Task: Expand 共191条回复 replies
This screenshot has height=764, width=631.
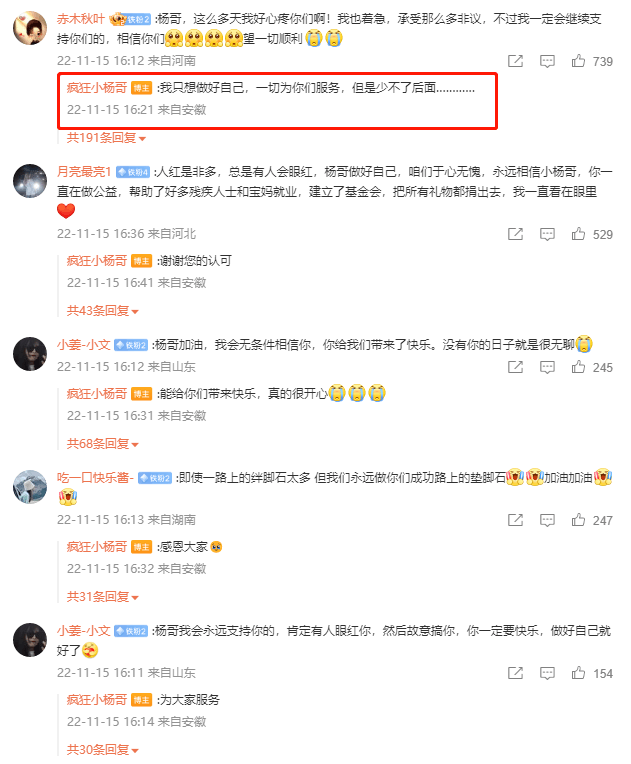Action: (x=106, y=138)
